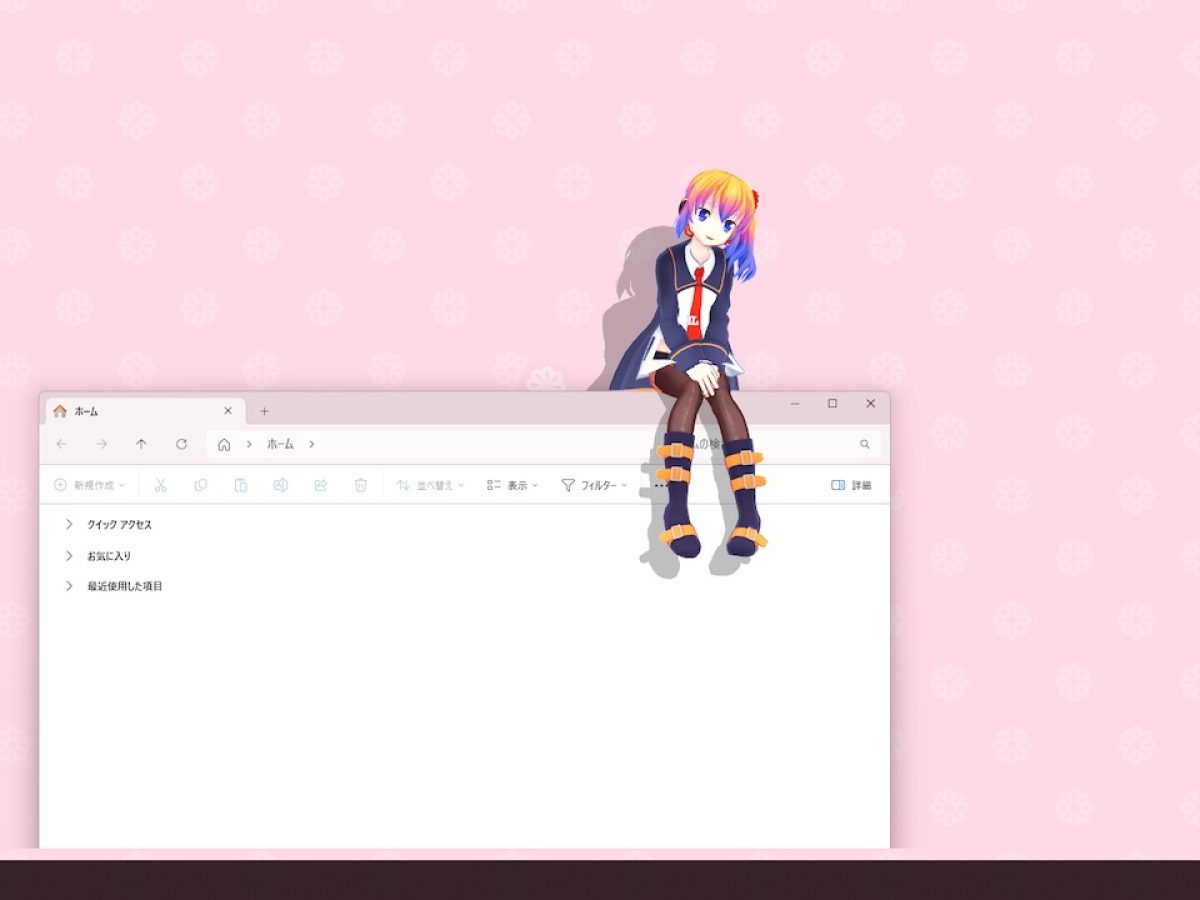Go up one folder level
Screen dimensions: 1200x900
click(141, 444)
